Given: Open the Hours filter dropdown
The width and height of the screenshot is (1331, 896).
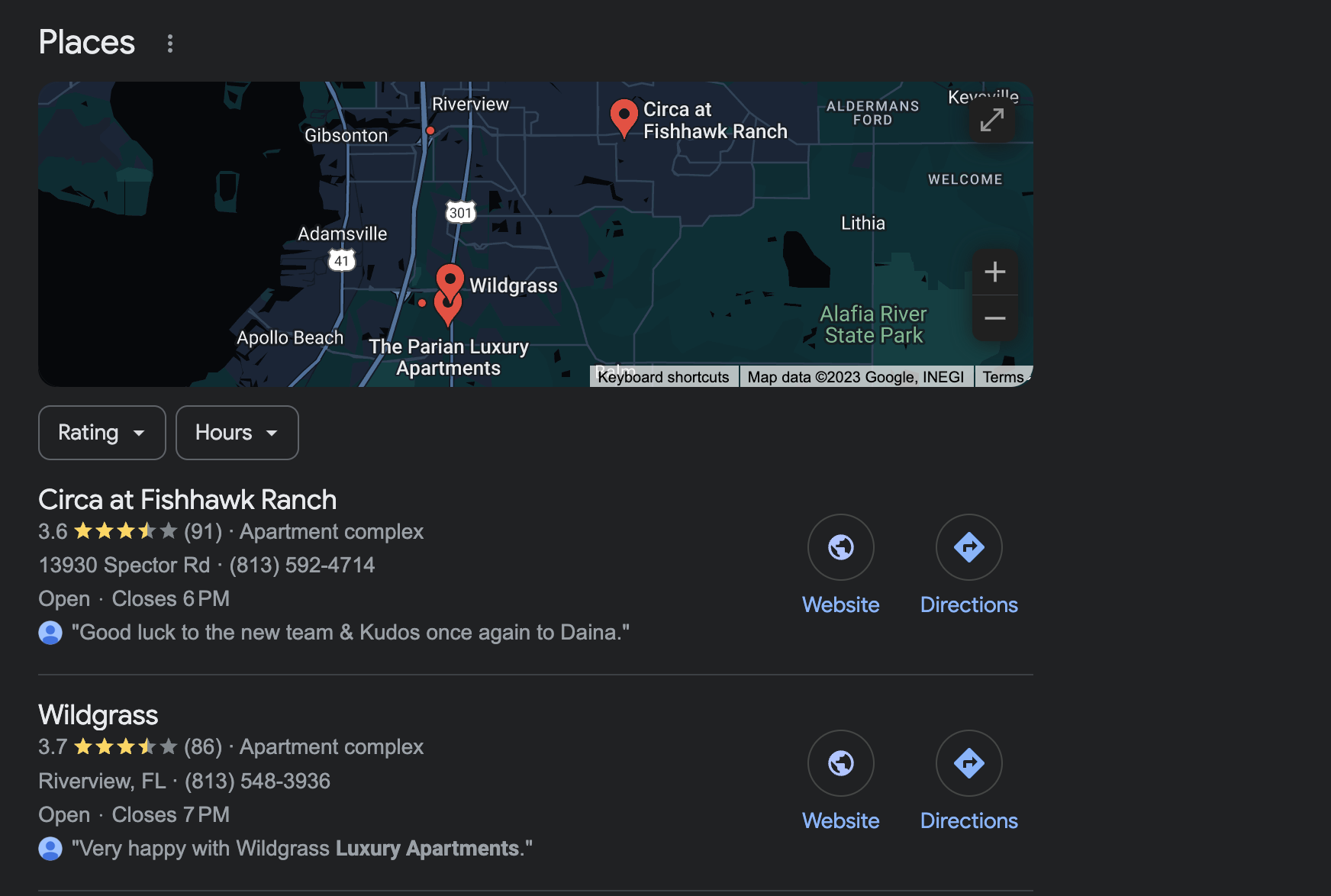Looking at the screenshot, I should point(237,433).
